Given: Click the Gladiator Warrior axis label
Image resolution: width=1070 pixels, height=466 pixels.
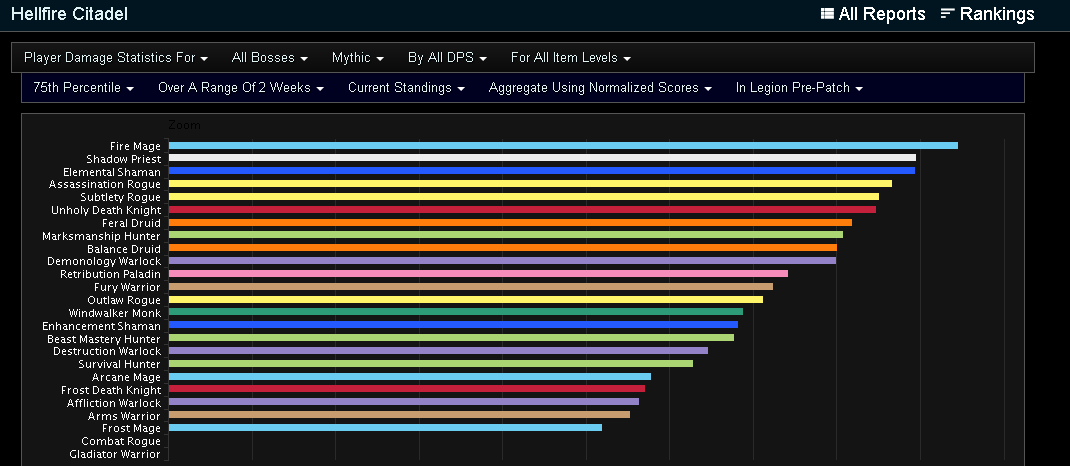Looking at the screenshot, I should [x=115, y=454].
